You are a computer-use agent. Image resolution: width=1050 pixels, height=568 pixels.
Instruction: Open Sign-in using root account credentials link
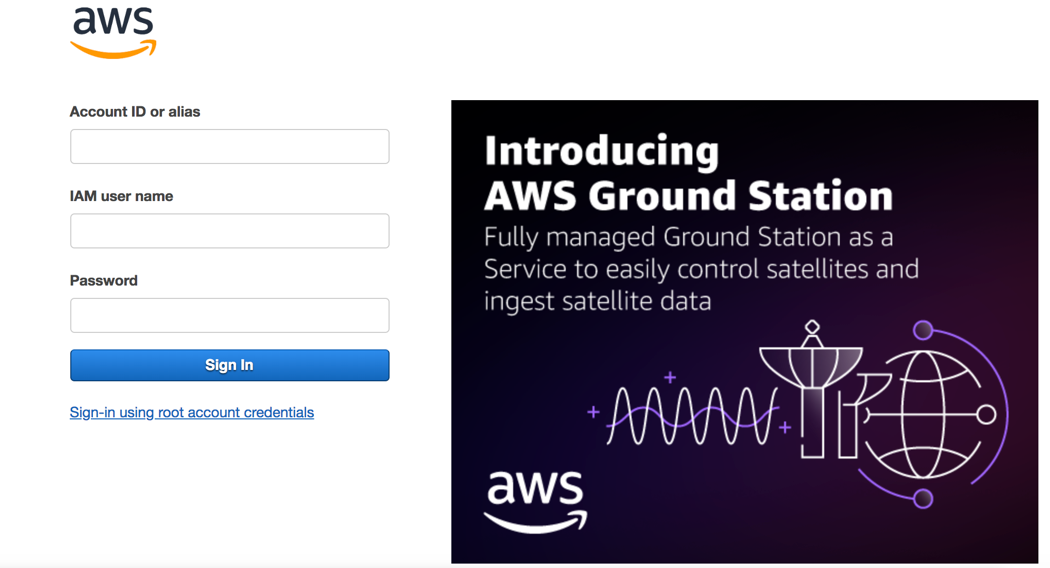pos(191,412)
